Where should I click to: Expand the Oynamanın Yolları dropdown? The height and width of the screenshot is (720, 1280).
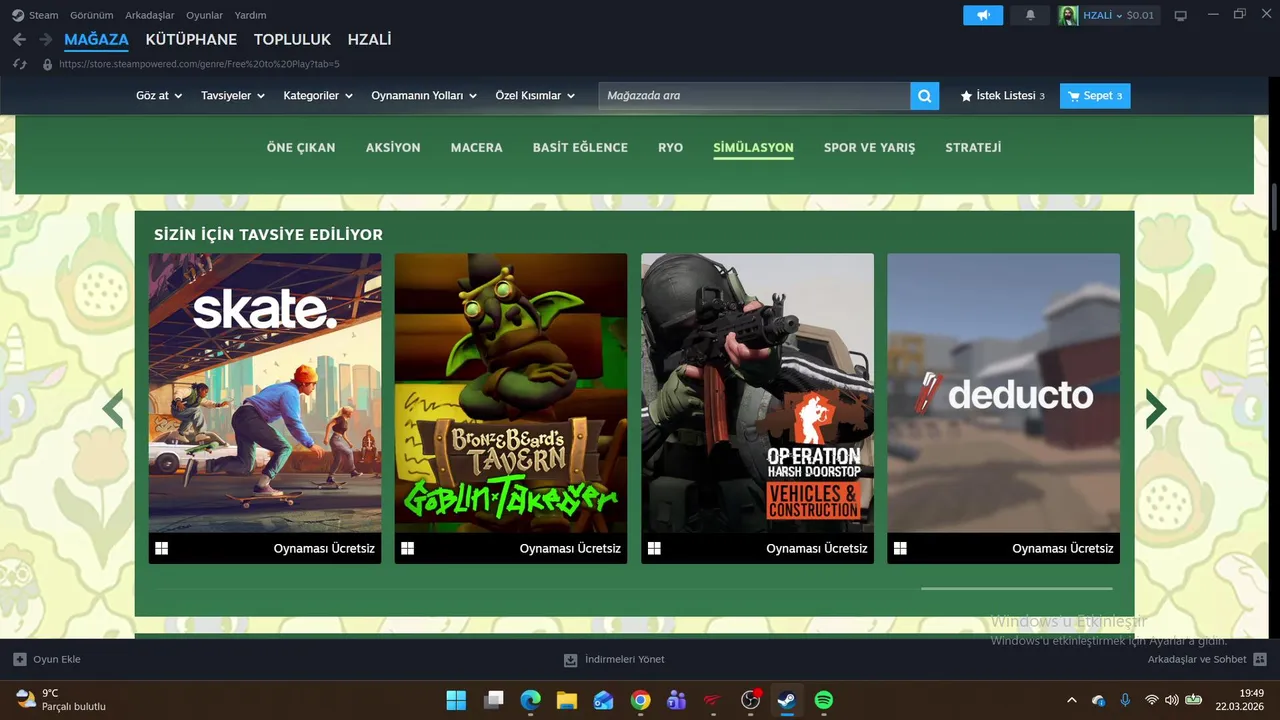424,96
